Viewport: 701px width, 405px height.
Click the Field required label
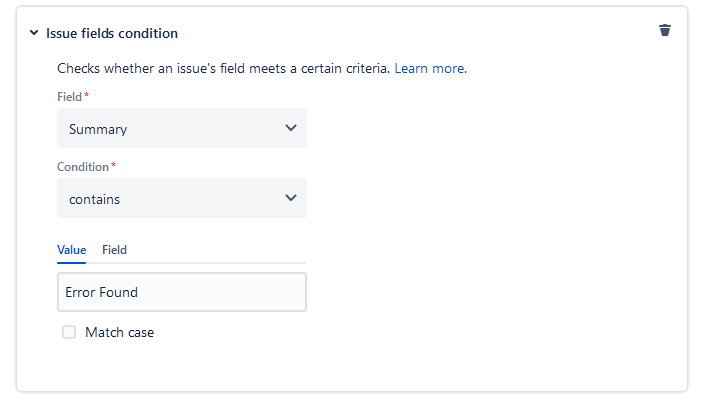pyautogui.click(x=70, y=96)
